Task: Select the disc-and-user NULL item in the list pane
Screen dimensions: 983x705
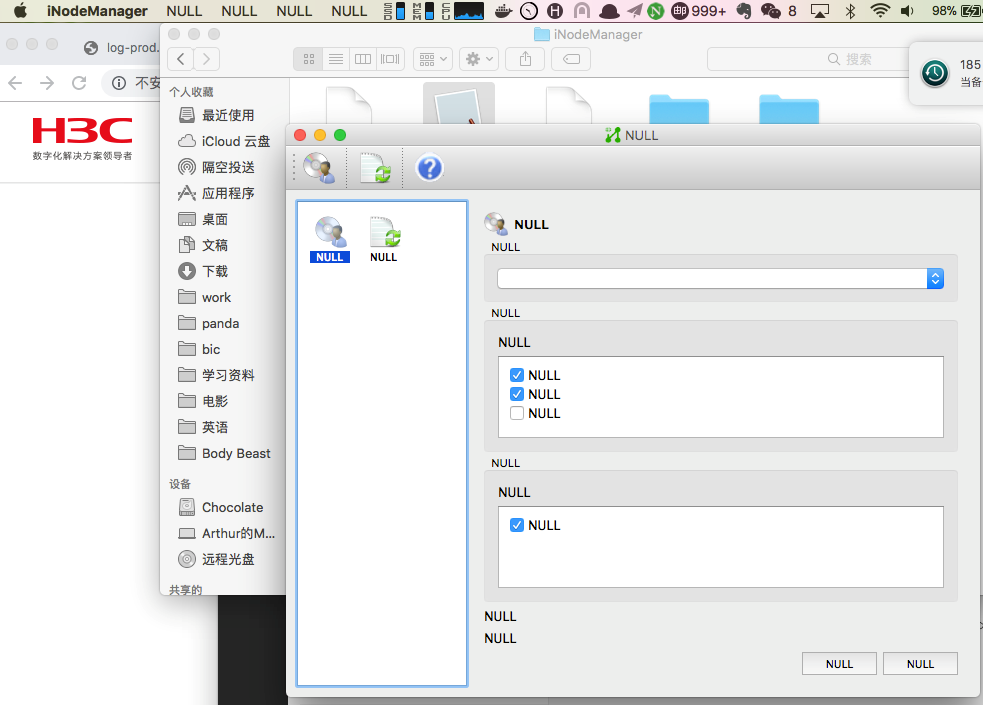Action: tap(330, 239)
